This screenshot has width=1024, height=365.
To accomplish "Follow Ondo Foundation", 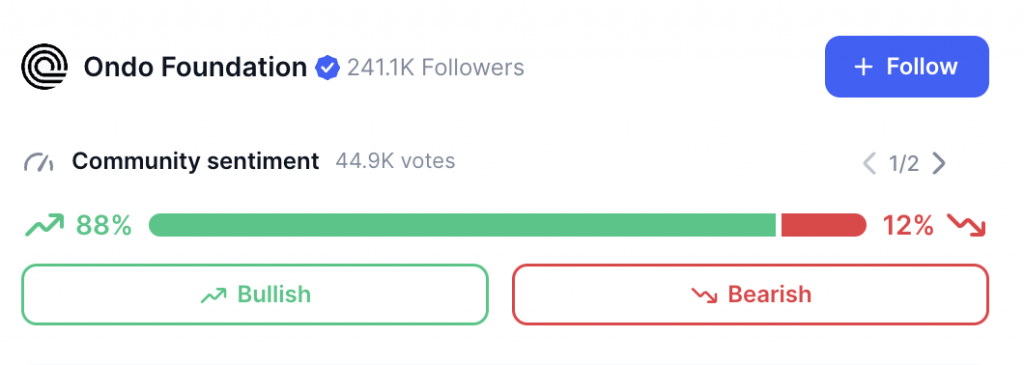I will 906,67.
